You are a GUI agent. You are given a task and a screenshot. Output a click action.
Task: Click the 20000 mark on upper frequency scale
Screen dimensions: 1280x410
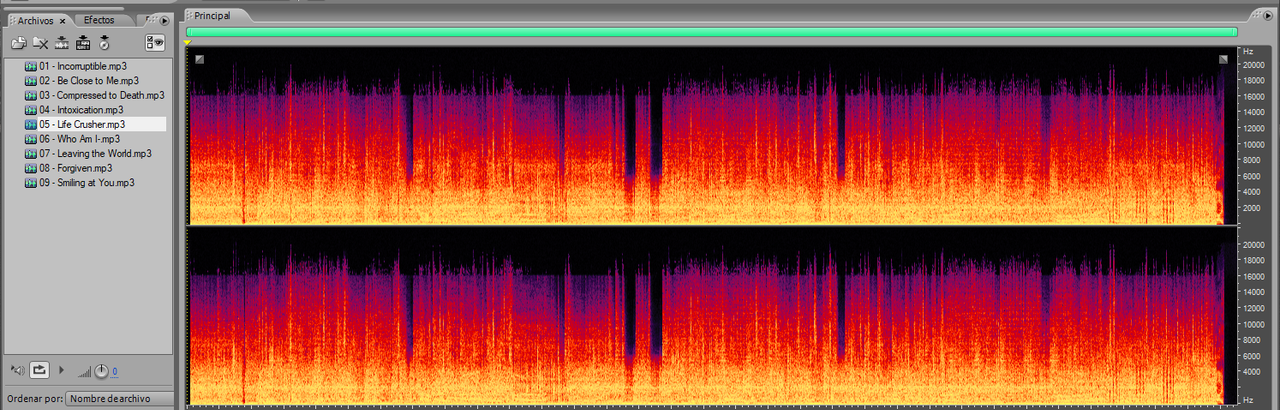pos(1254,64)
